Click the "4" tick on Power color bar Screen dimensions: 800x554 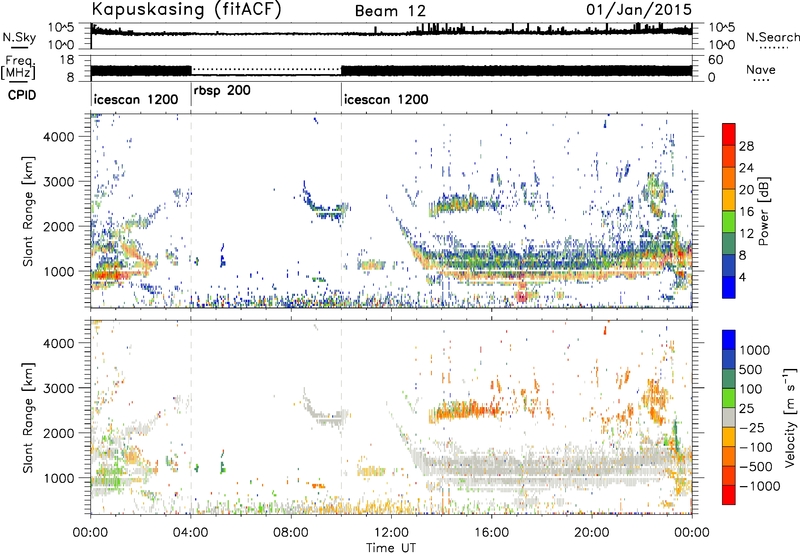[742, 278]
